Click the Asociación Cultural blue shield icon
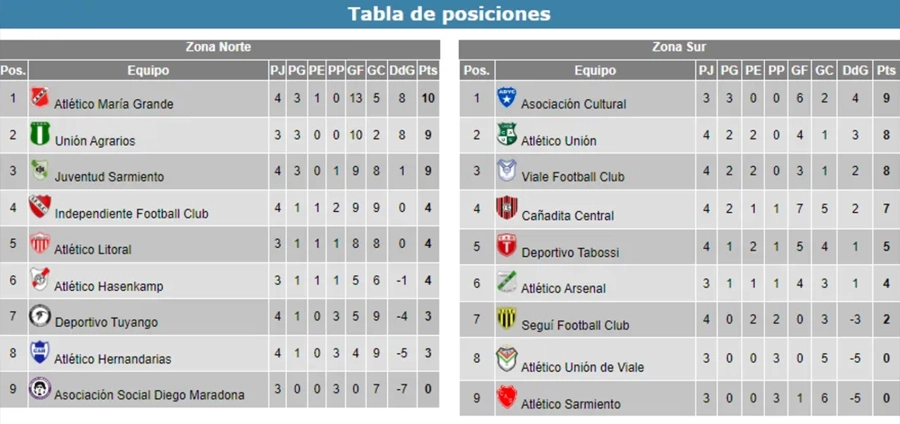This screenshot has width=900, height=424. 507,98
